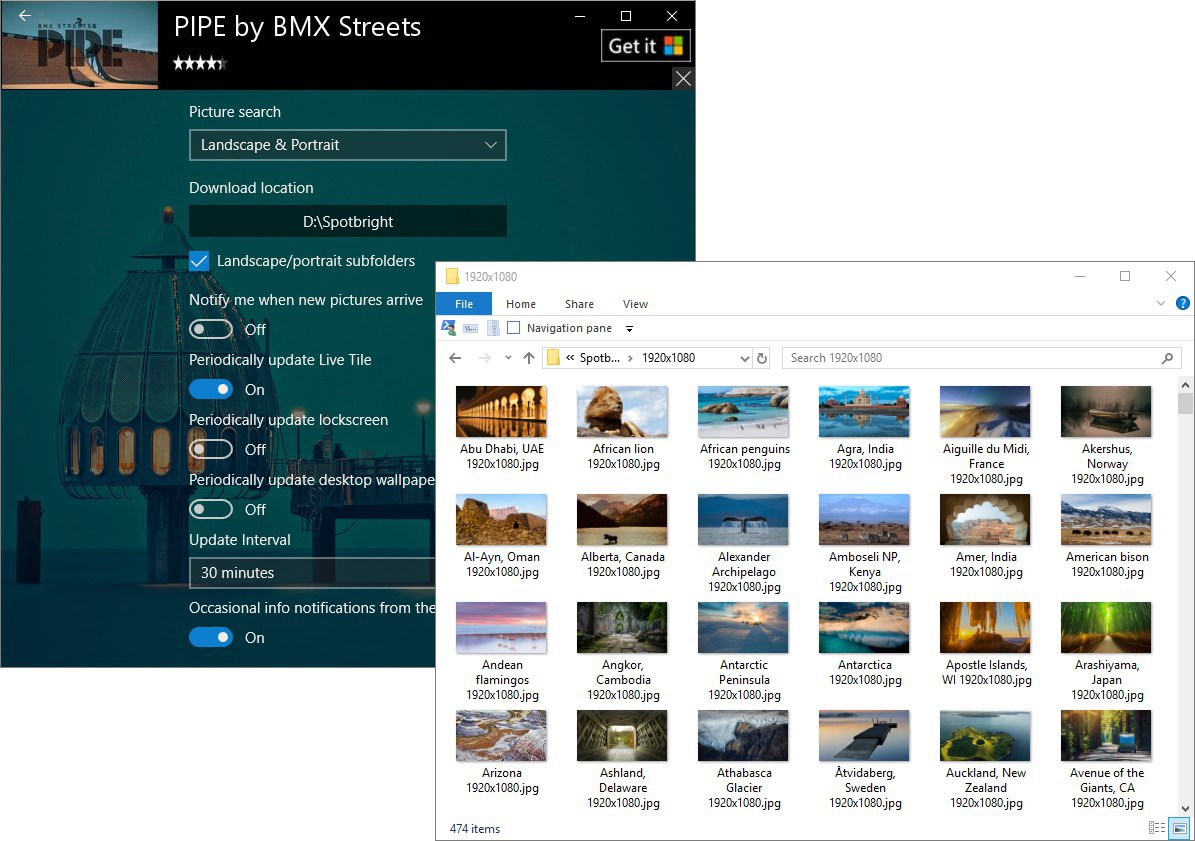The height and width of the screenshot is (841, 1195).
Task: Open Explorer help question mark icon
Action: (x=1183, y=303)
